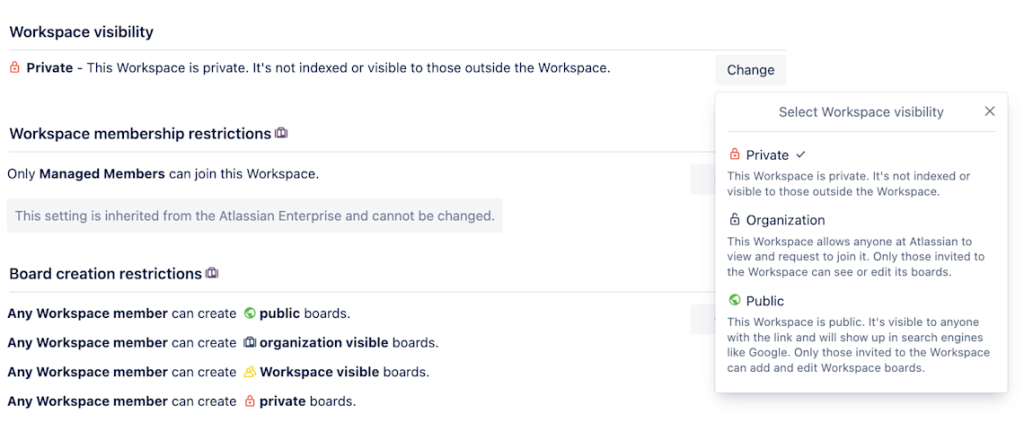The width and height of the screenshot is (1024, 432).
Task: Click the green globe icon beside Public
Action: pos(735,301)
